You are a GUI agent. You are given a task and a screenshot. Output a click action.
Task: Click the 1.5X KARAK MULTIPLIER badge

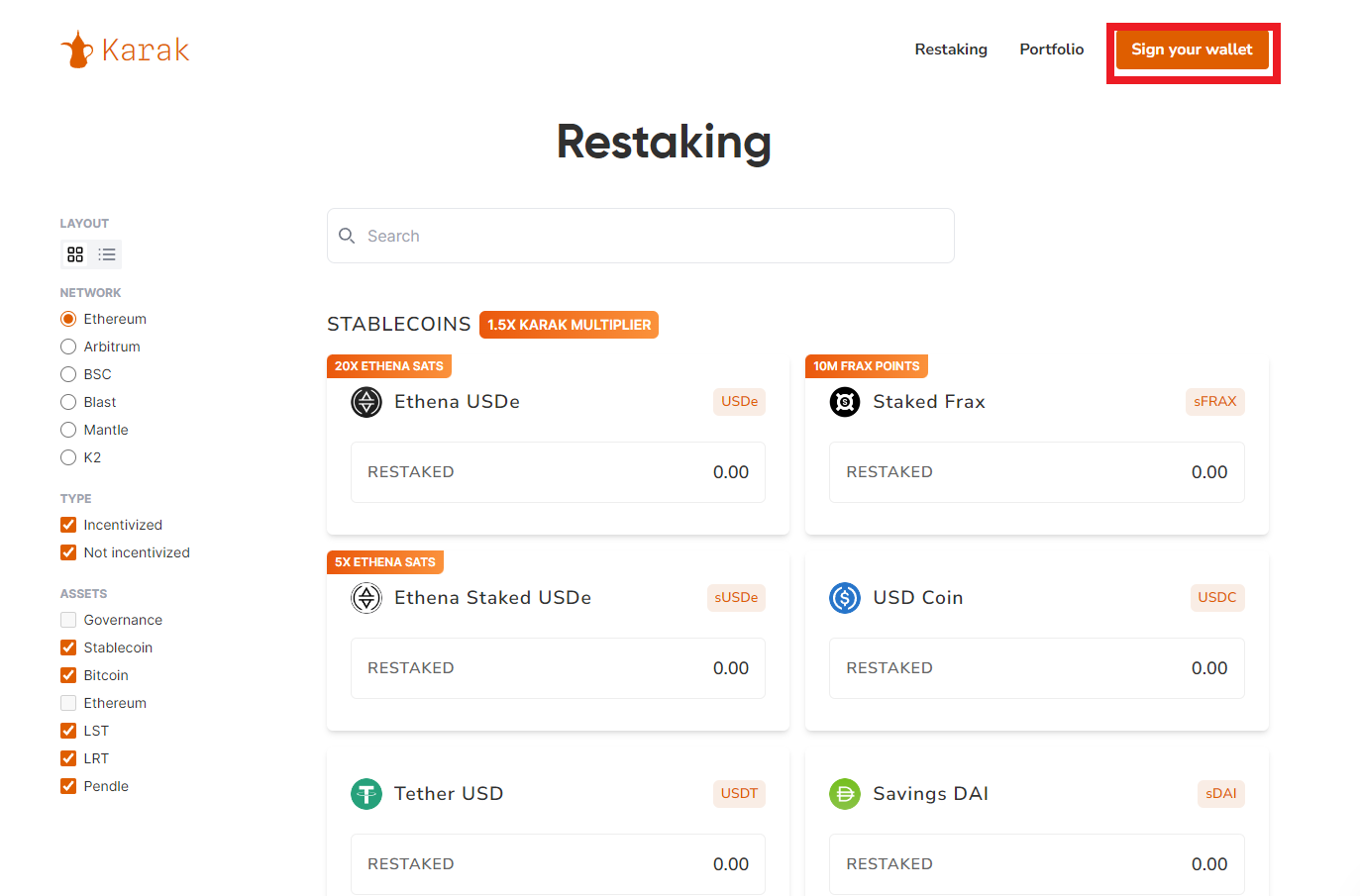[569, 325]
